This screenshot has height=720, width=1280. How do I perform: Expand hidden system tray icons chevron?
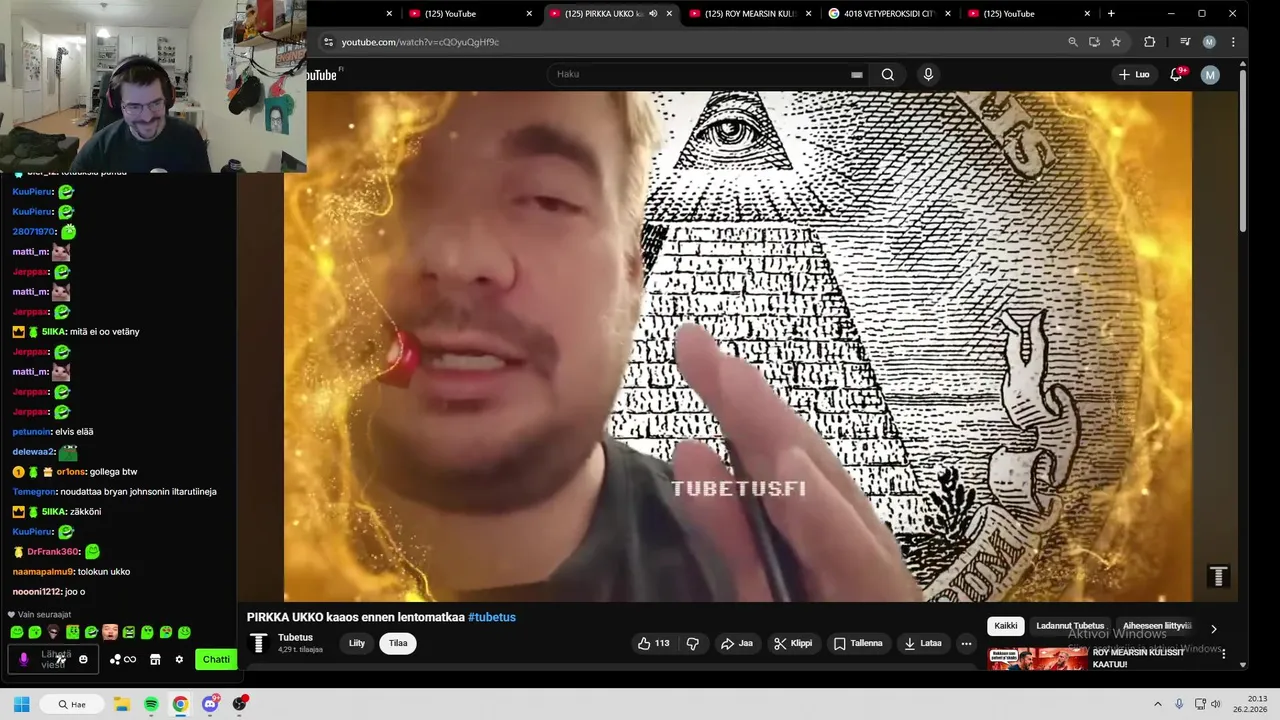1158,704
